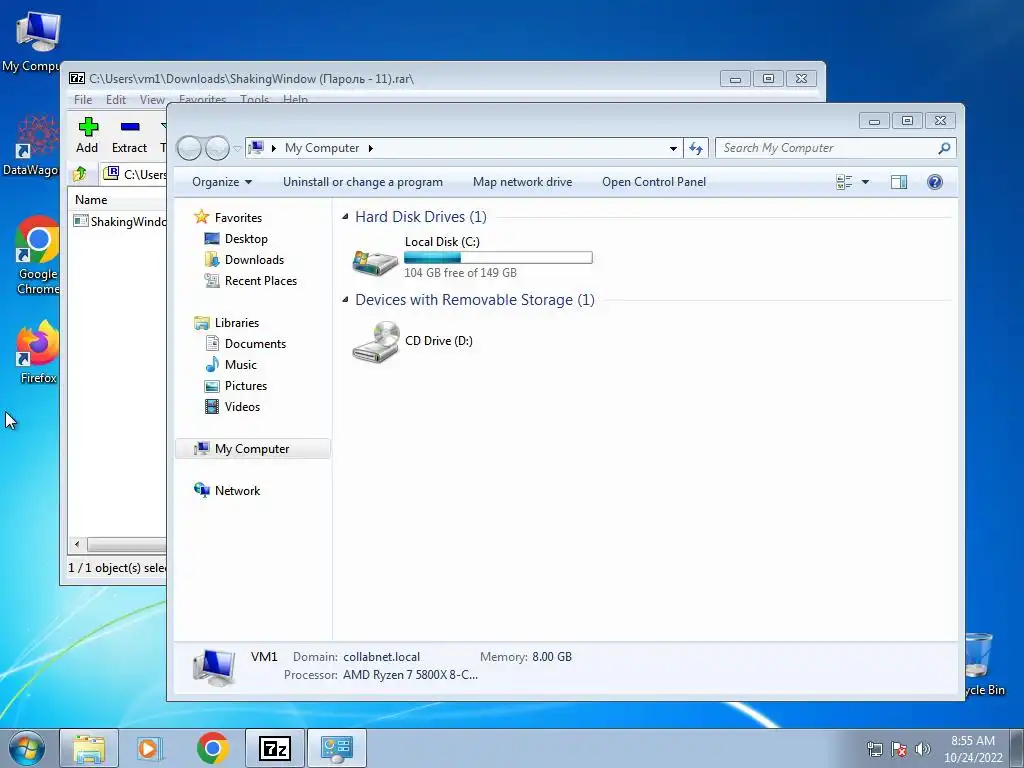Viewport: 1024px width, 768px height.
Task: Click Windows Explorer taskbar icon
Action: pyautogui.click(x=89, y=748)
